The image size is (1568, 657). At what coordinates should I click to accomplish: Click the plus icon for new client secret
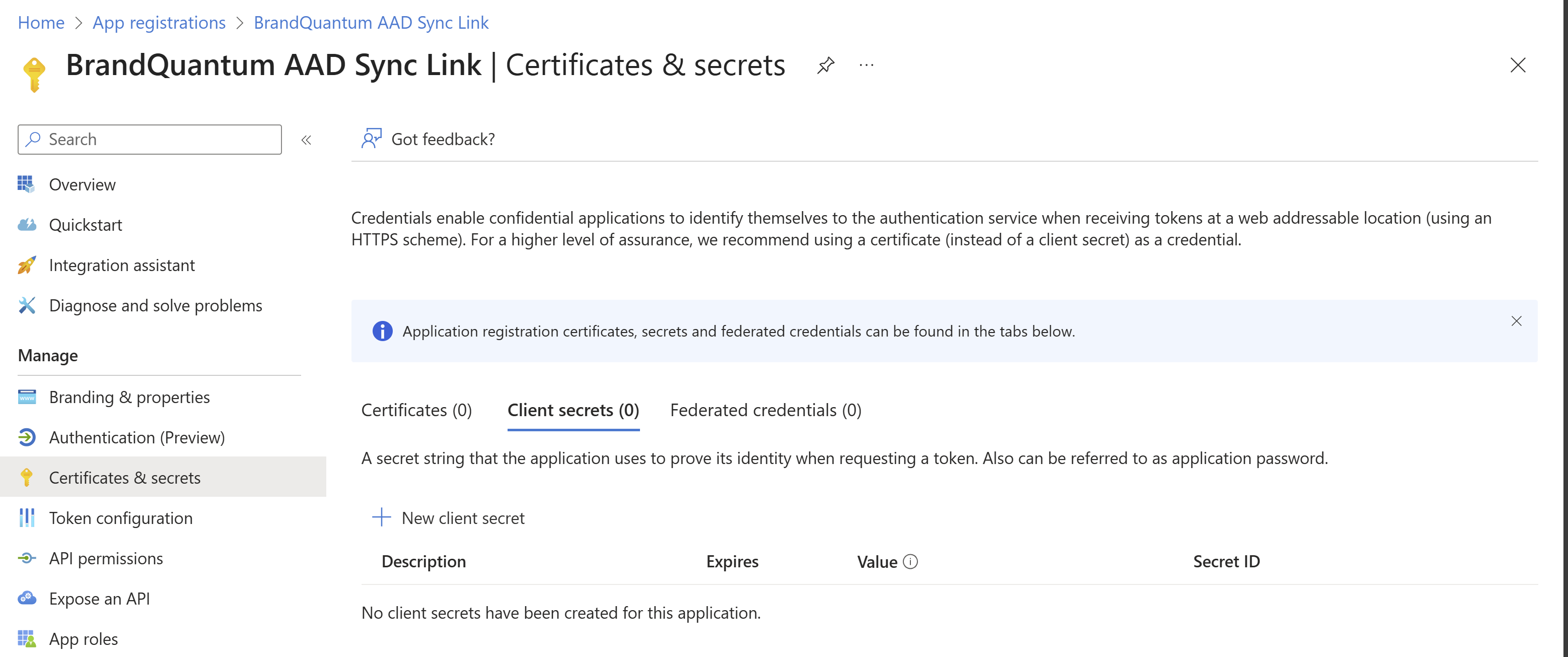(x=382, y=517)
